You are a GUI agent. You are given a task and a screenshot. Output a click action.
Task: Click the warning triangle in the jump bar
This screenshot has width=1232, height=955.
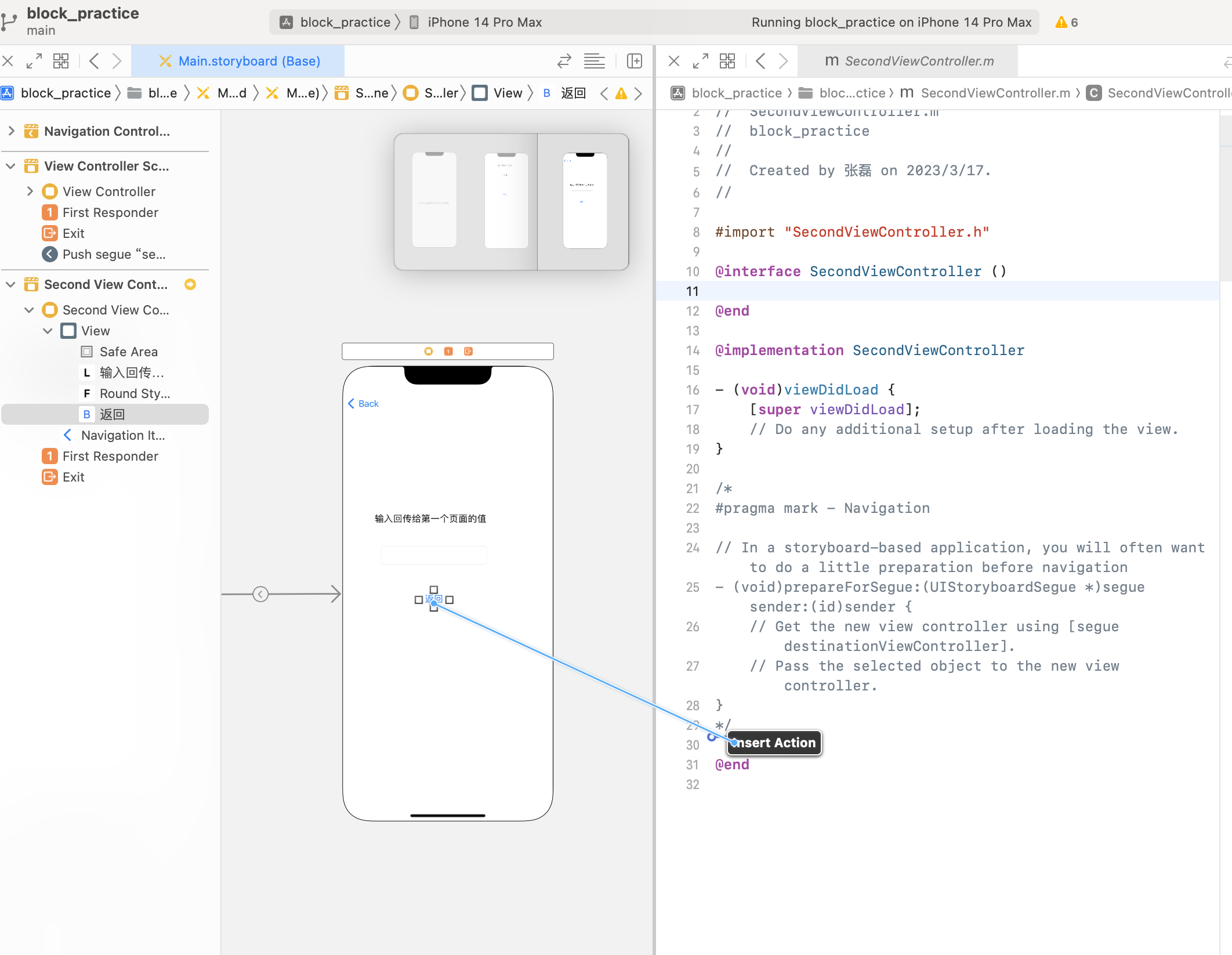(621, 93)
